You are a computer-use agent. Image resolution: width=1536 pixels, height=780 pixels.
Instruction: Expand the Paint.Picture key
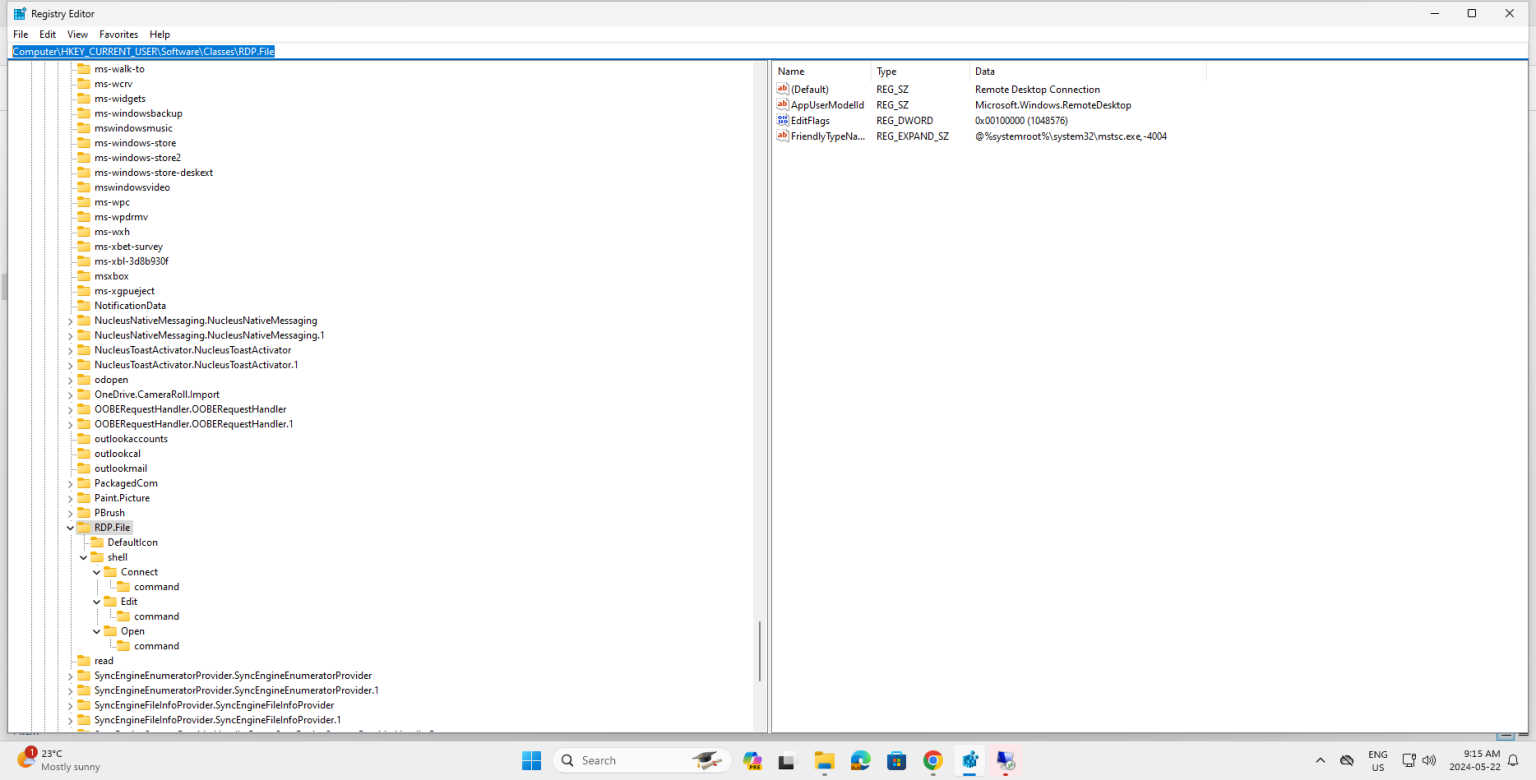coord(70,497)
